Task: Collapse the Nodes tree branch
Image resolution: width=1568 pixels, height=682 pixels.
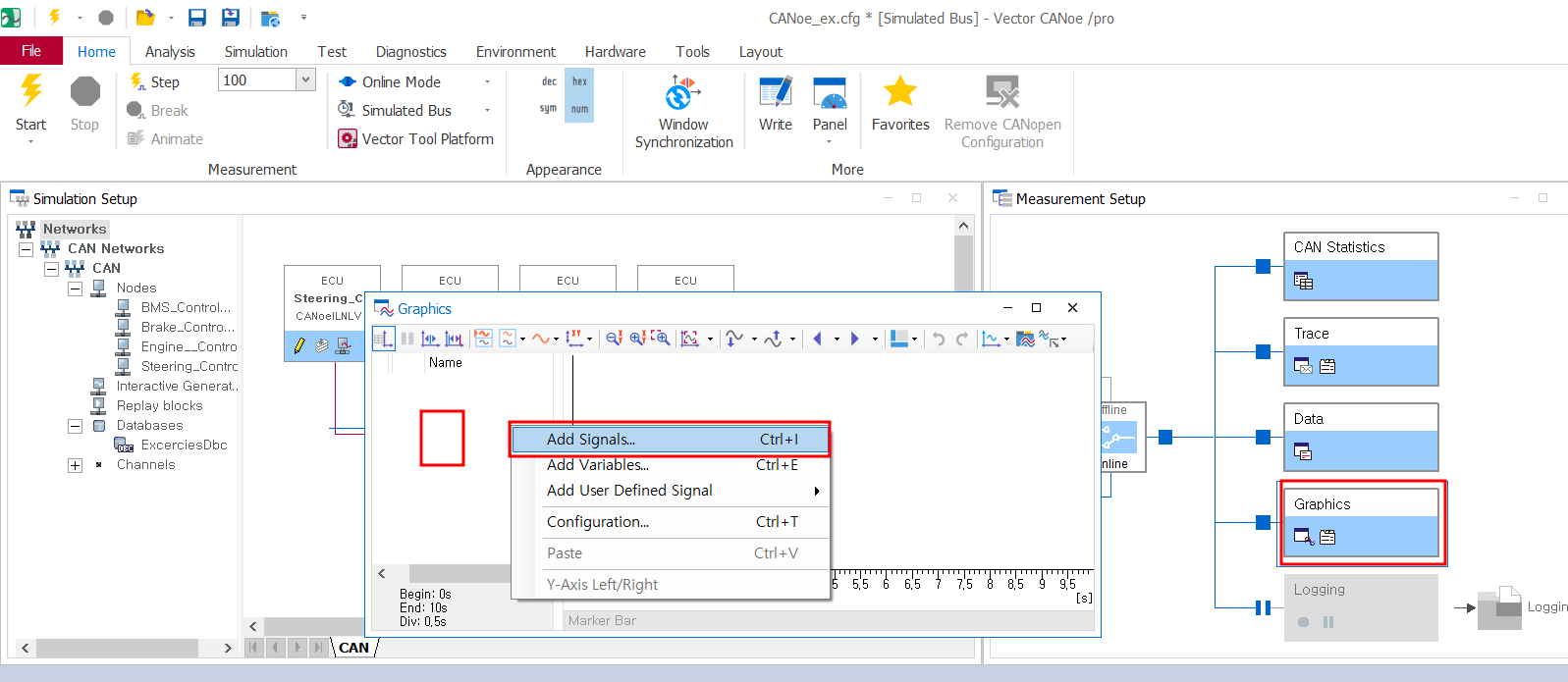Action: (75, 289)
